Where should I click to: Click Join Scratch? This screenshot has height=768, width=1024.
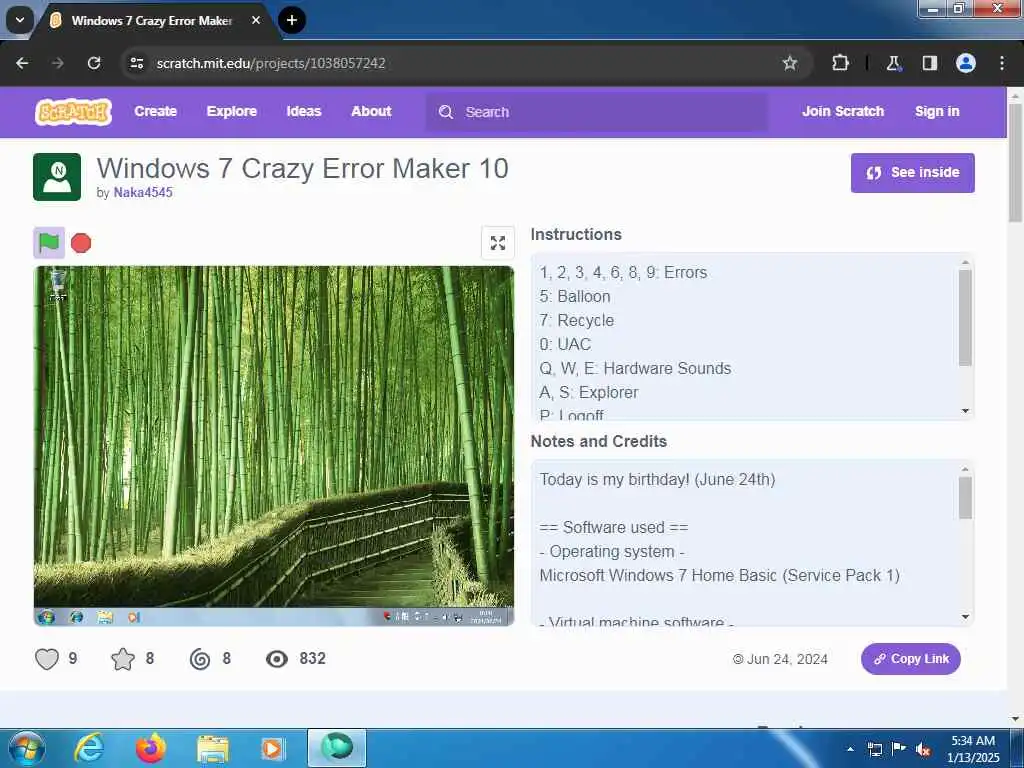tap(842, 112)
